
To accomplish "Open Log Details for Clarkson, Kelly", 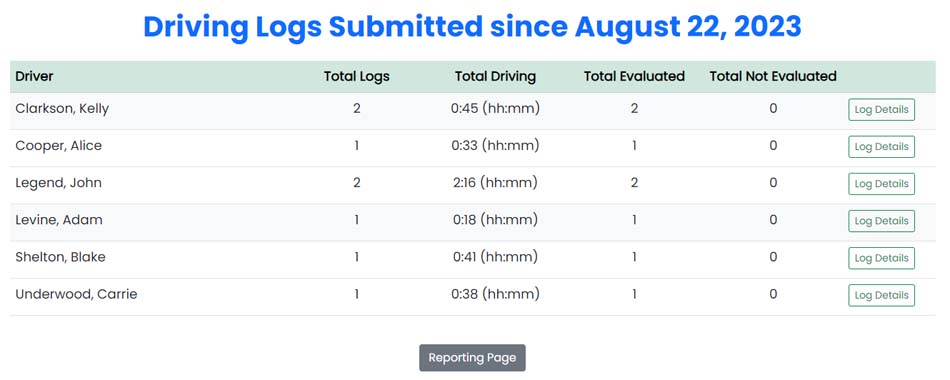I will [x=881, y=110].
